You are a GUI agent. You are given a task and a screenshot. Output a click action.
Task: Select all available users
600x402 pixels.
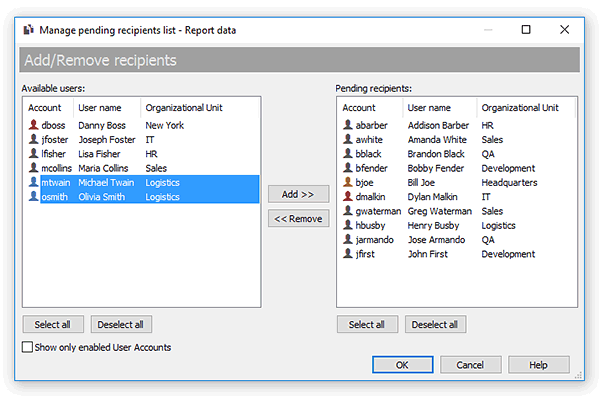click(x=52, y=324)
